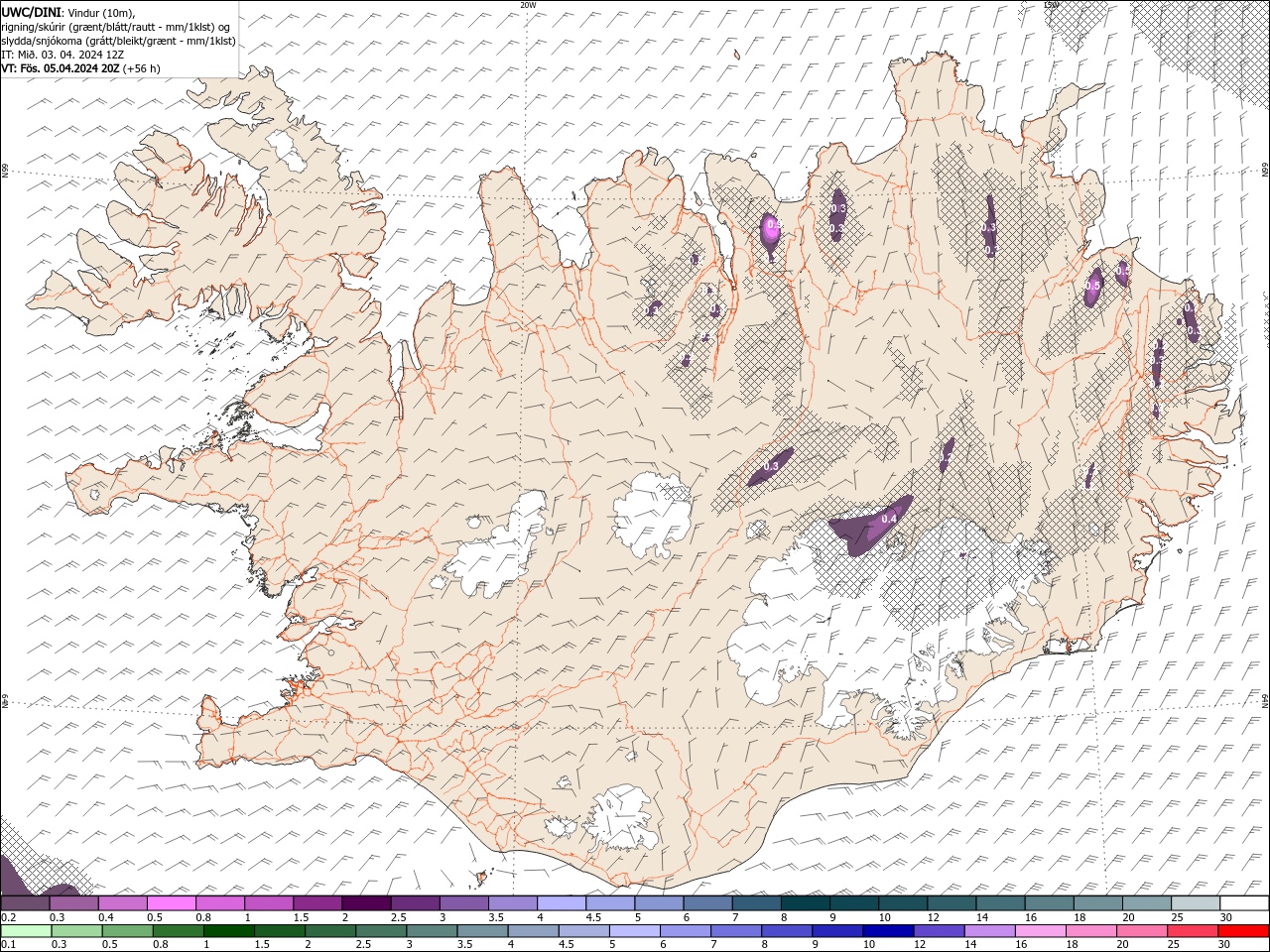Click the 'VT: Fös. 05.04.2024 20Z' valid time line
The width and height of the screenshot is (1270, 952).
click(81, 68)
